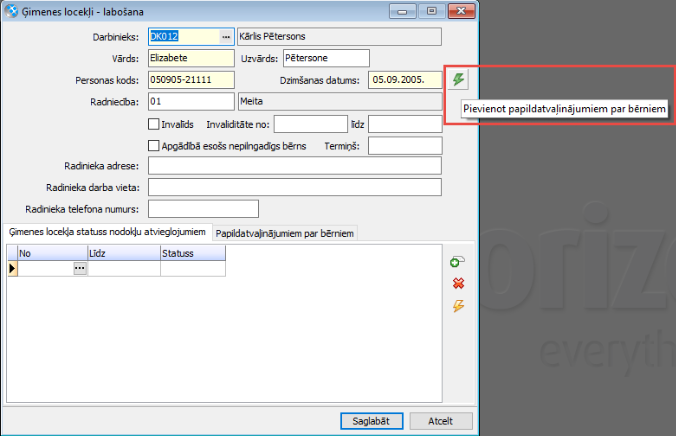Click the Uzvārds field containing Pētersone

[x=326, y=58]
